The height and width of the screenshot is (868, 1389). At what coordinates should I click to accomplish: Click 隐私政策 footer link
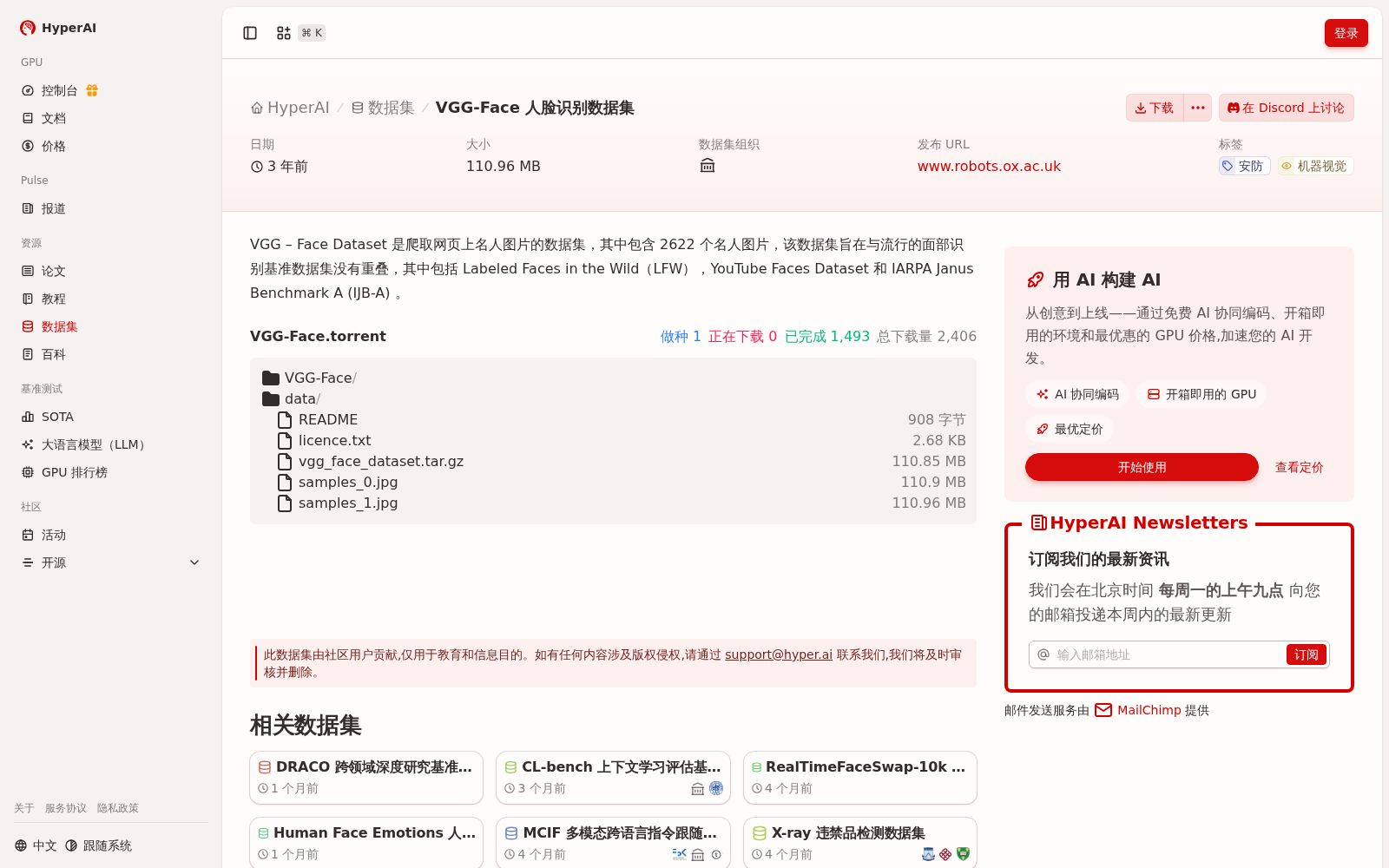[x=118, y=808]
